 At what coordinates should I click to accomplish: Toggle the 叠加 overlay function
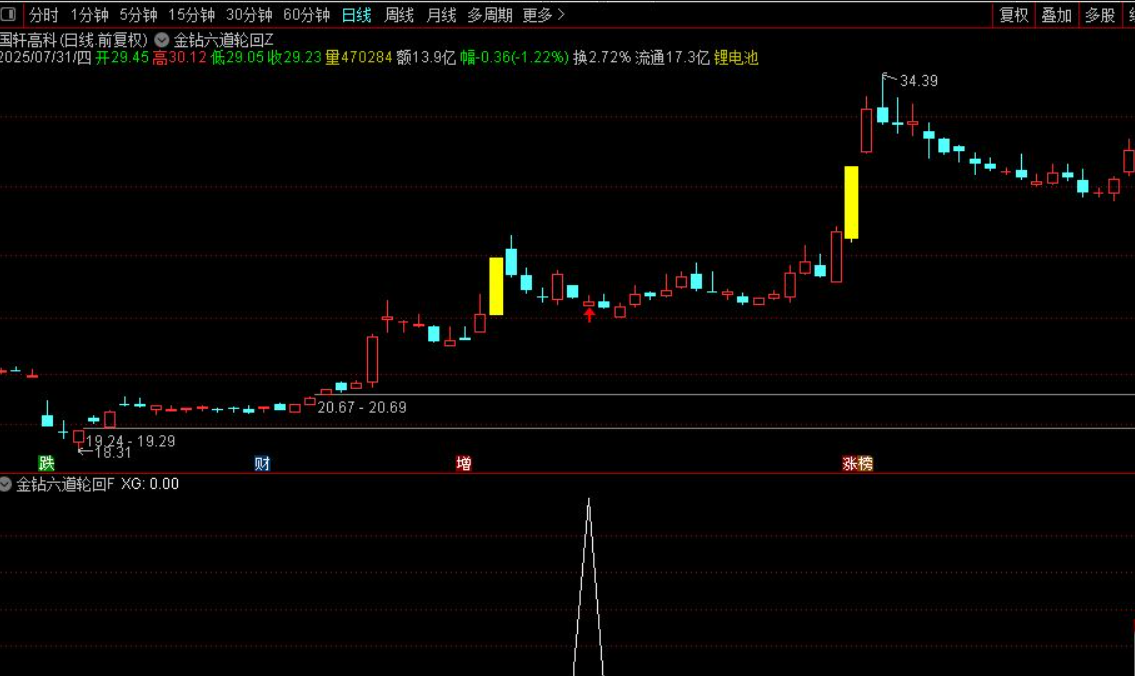tap(1057, 15)
